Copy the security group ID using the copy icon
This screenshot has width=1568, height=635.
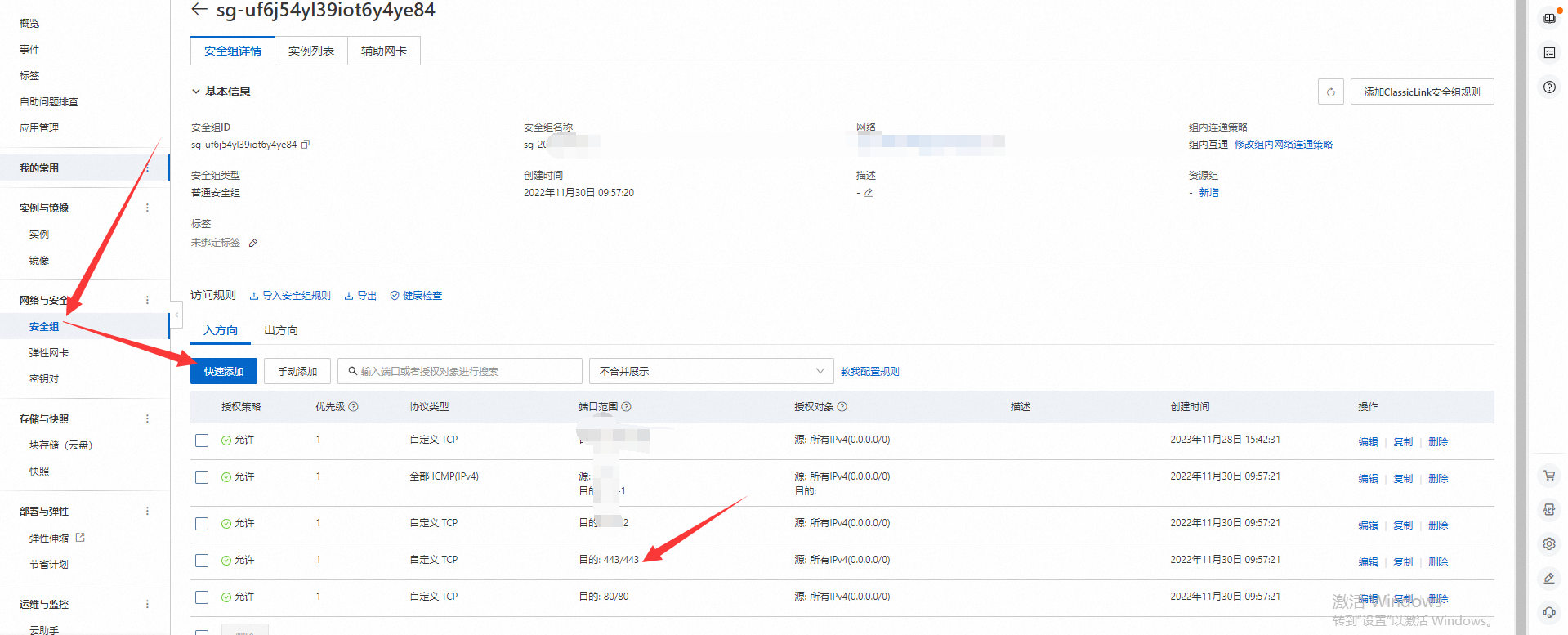306,145
